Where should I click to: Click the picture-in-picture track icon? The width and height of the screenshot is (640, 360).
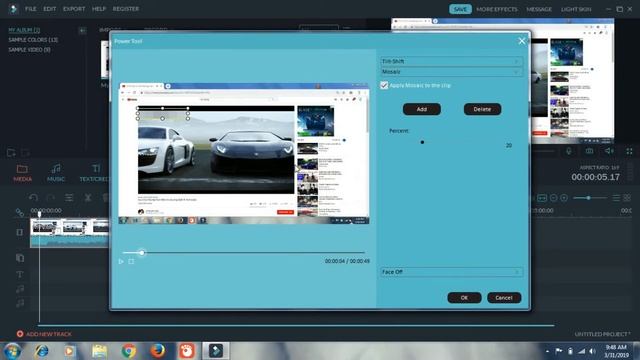(x=20, y=258)
